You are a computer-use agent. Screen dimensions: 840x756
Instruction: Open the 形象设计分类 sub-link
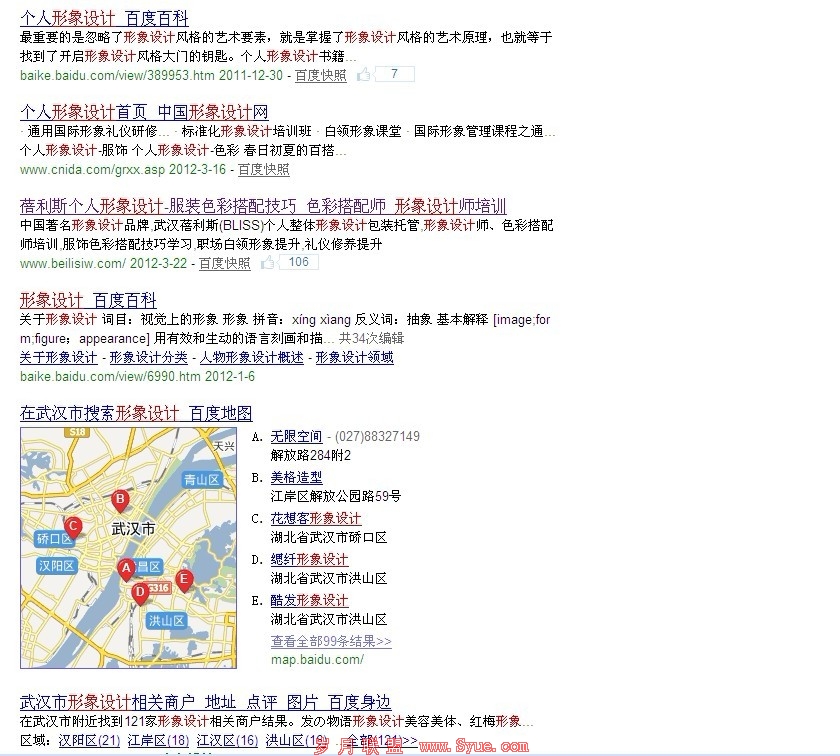148,357
